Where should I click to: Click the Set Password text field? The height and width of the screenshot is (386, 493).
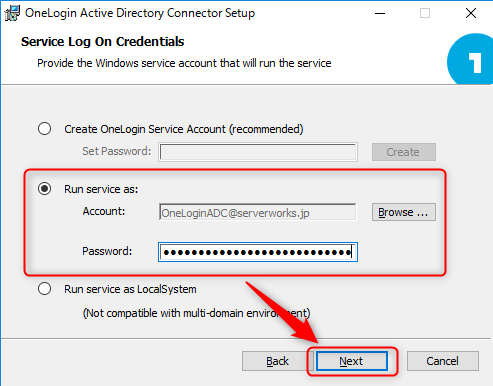[258, 152]
